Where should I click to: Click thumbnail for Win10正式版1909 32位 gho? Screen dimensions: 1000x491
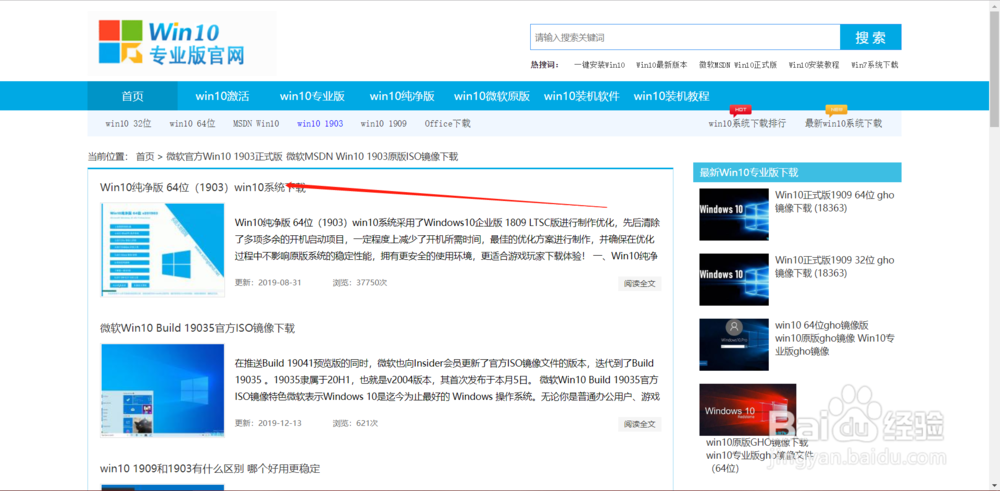[x=734, y=279]
